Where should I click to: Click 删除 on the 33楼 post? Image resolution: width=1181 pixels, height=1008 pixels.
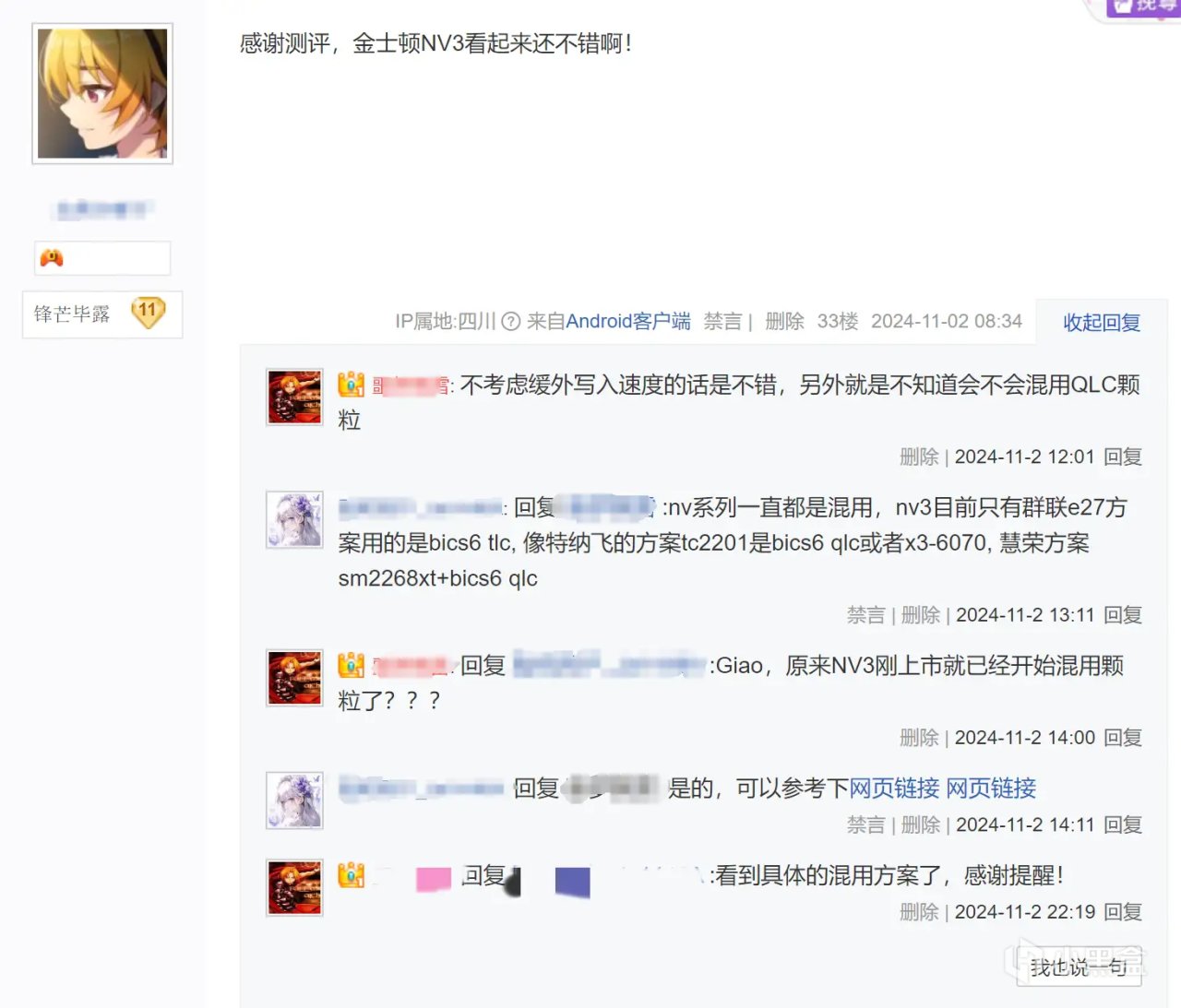pyautogui.click(x=784, y=321)
